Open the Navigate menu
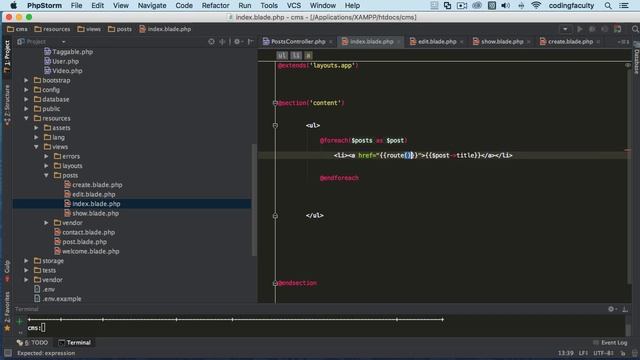 (152, 6)
